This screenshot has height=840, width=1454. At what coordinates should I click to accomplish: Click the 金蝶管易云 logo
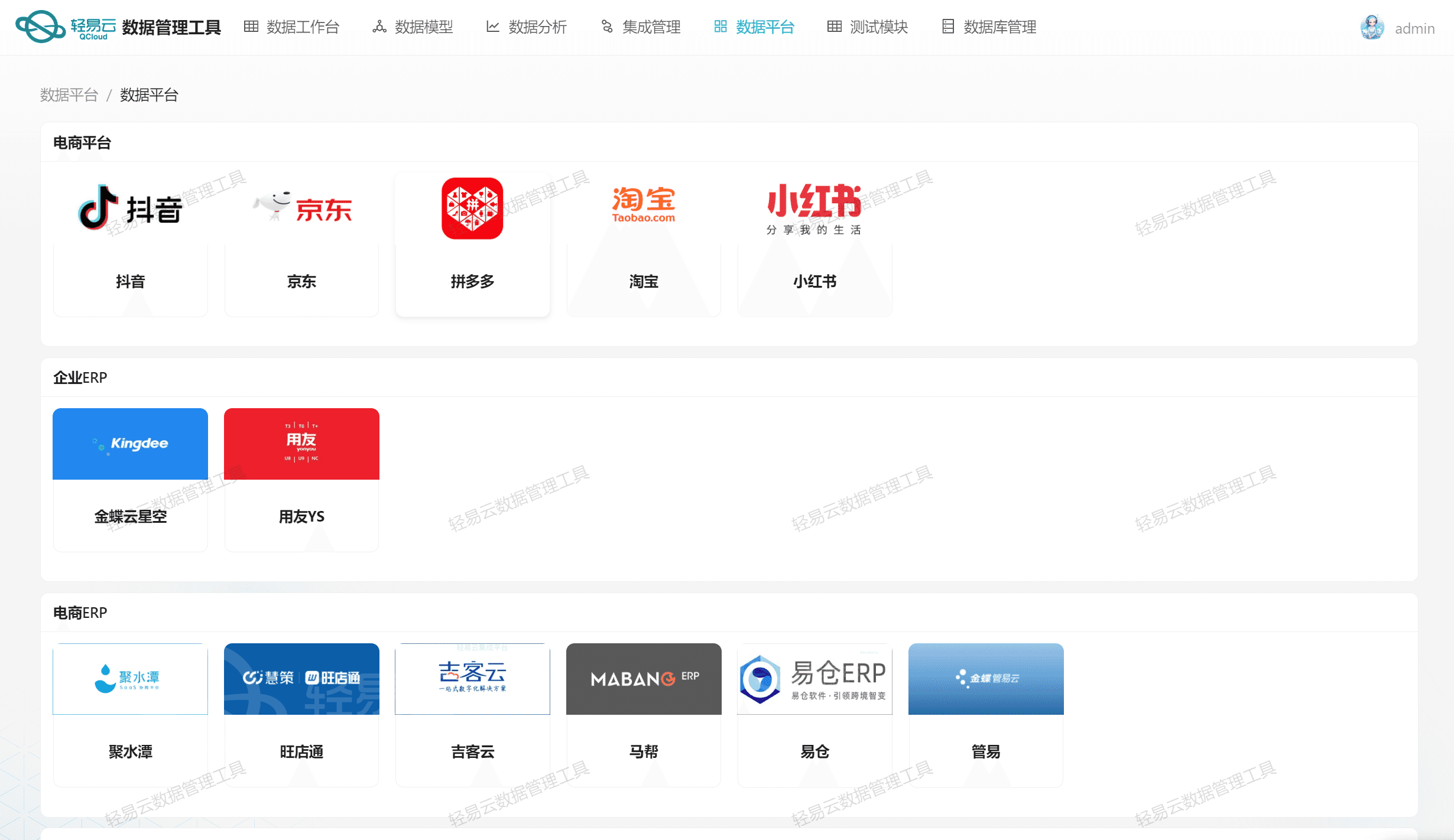click(x=986, y=679)
